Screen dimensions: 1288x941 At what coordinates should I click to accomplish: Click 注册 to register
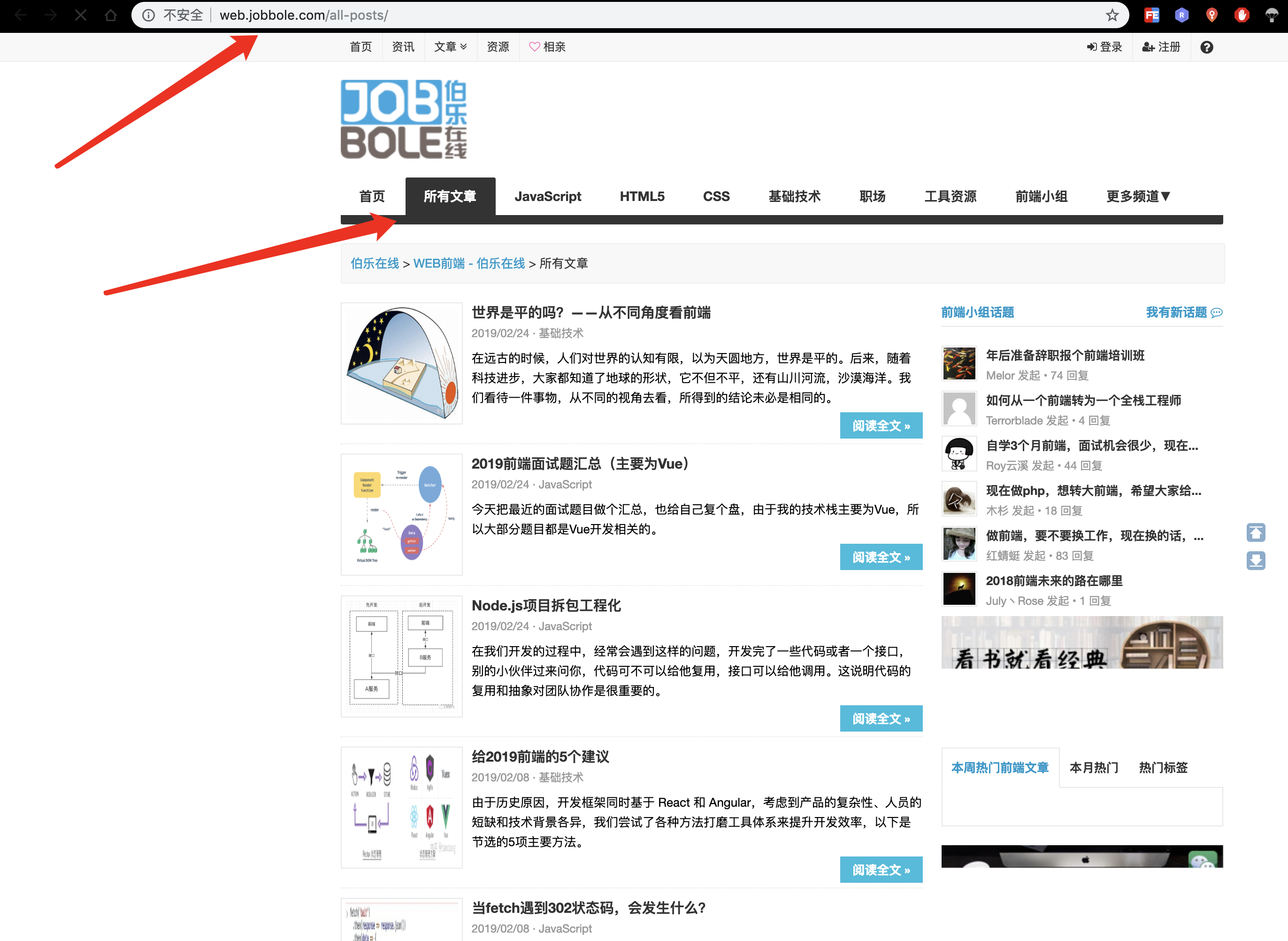click(1161, 46)
